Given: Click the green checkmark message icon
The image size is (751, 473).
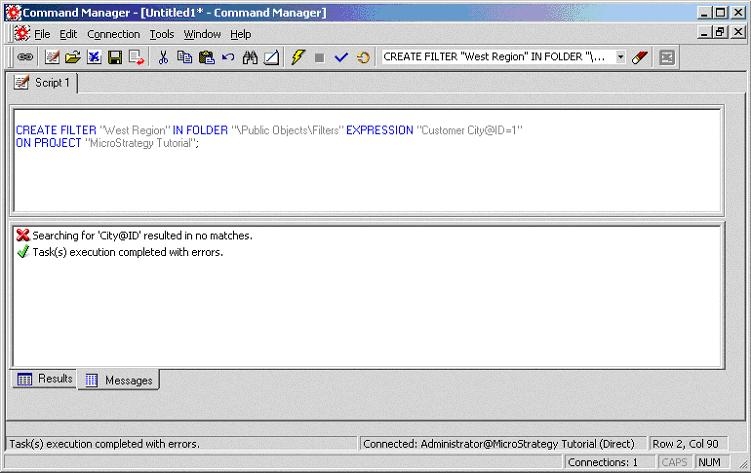Looking at the screenshot, I should click(23, 251).
